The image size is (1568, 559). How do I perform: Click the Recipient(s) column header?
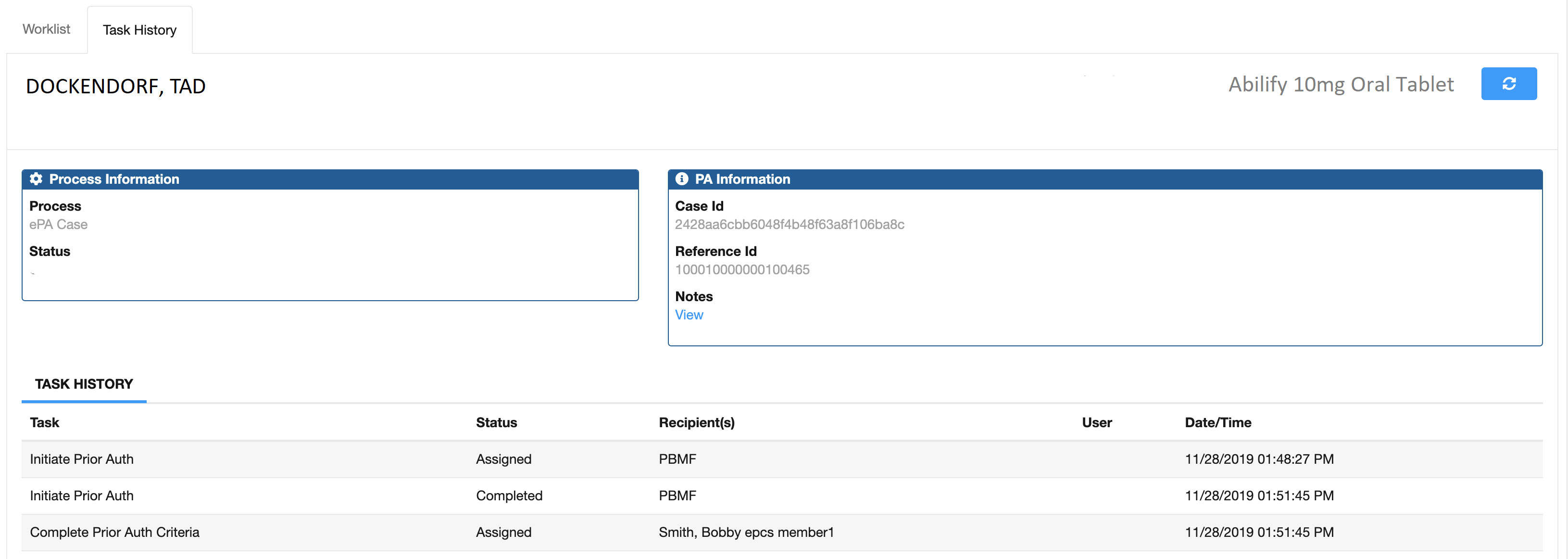tap(696, 422)
